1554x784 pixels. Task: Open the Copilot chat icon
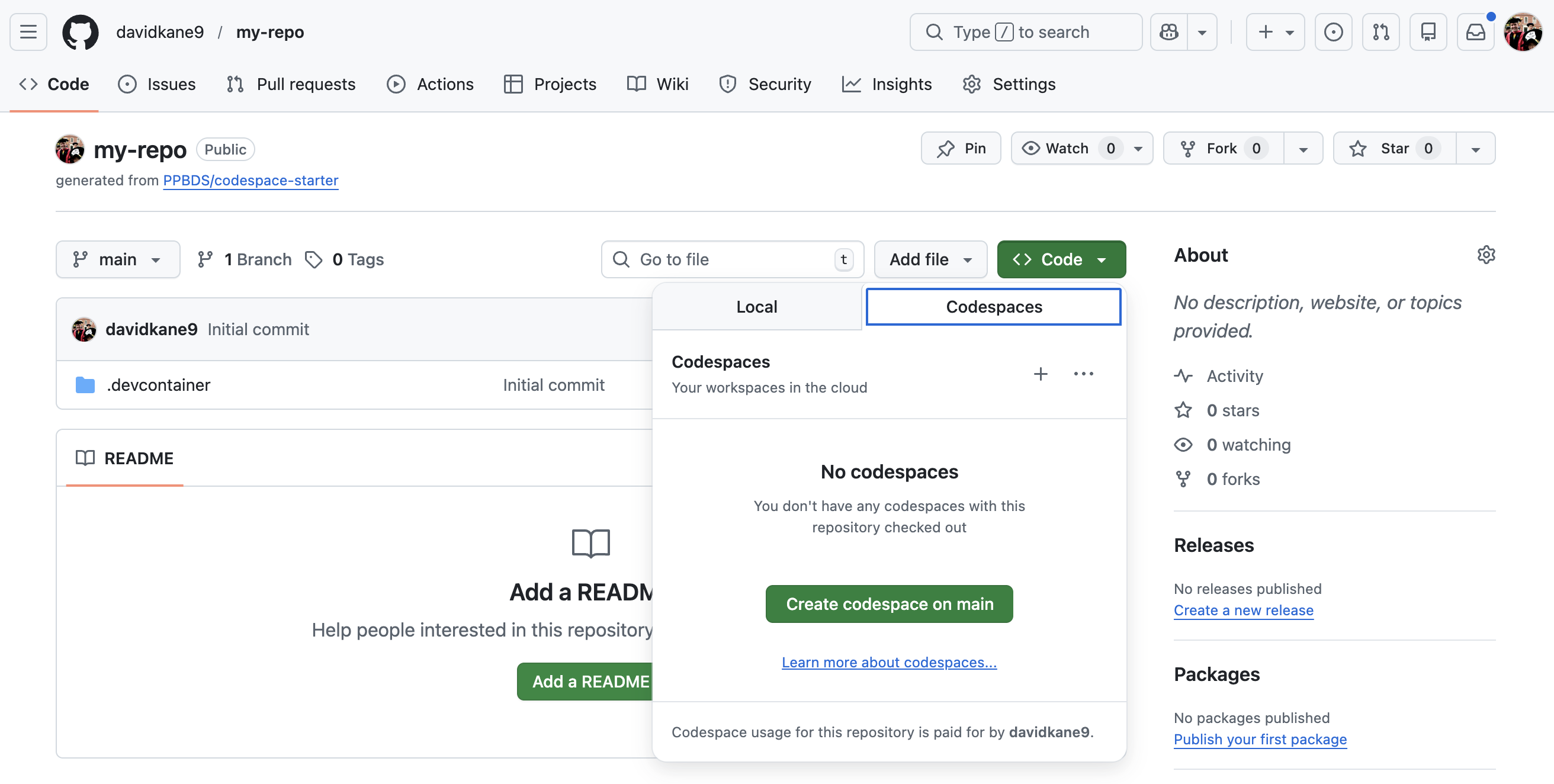(x=1168, y=32)
